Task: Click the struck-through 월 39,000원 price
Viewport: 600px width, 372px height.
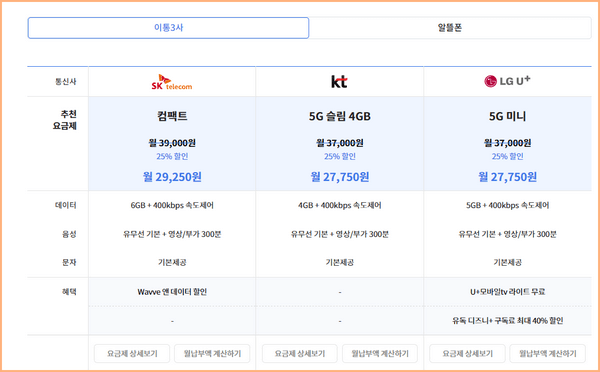Action: point(172,143)
